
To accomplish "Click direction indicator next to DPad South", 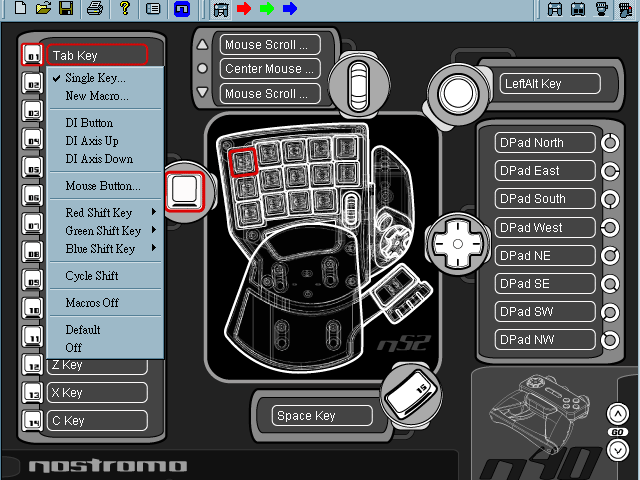I will pos(610,199).
